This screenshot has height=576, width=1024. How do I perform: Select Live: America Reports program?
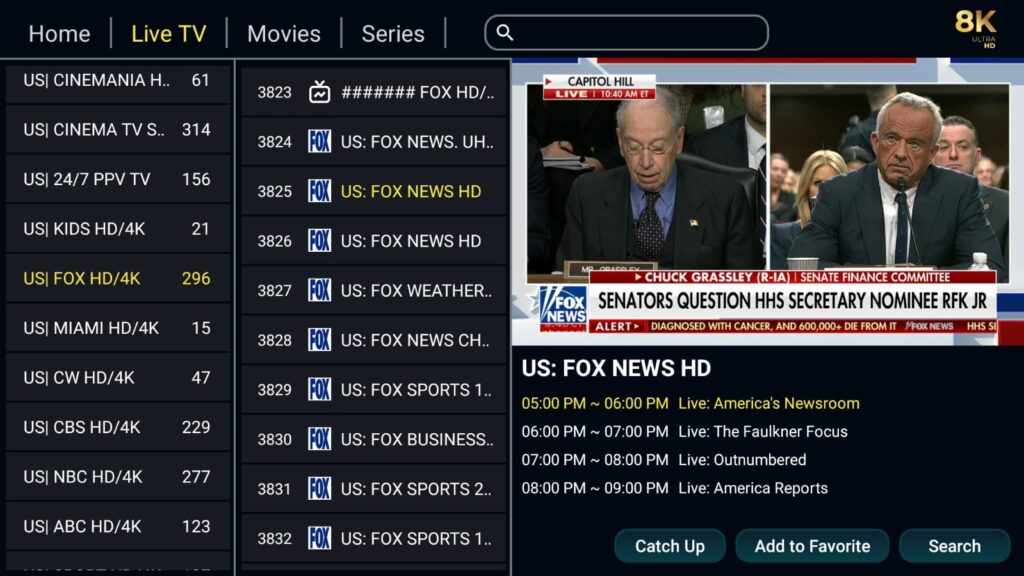(x=675, y=488)
